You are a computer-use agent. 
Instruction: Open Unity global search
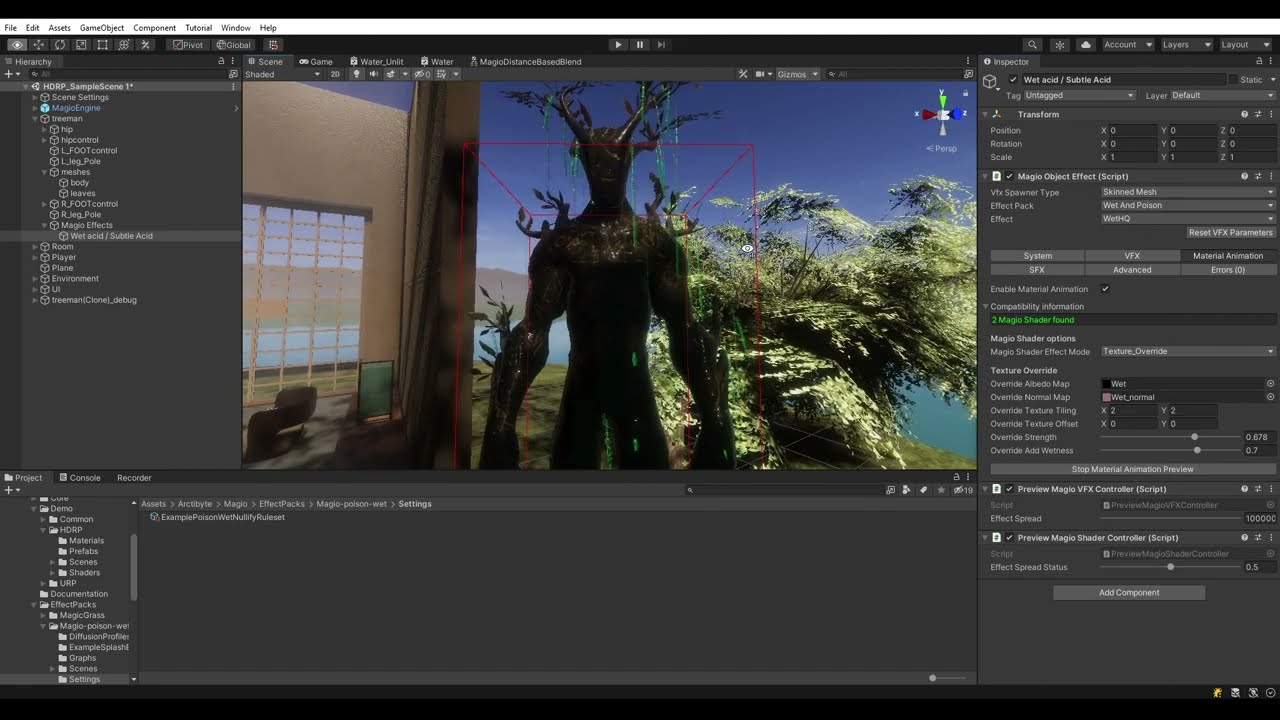coord(1032,45)
